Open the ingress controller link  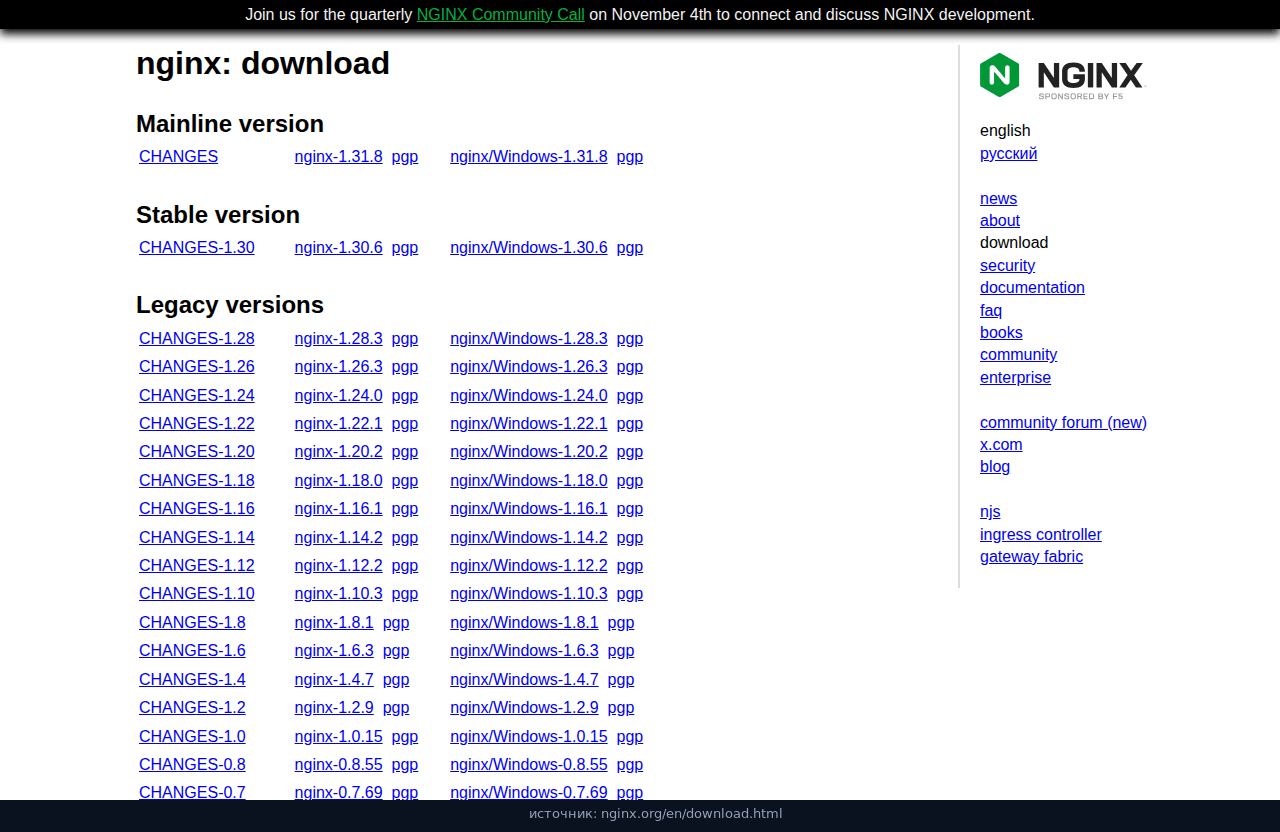1041,534
